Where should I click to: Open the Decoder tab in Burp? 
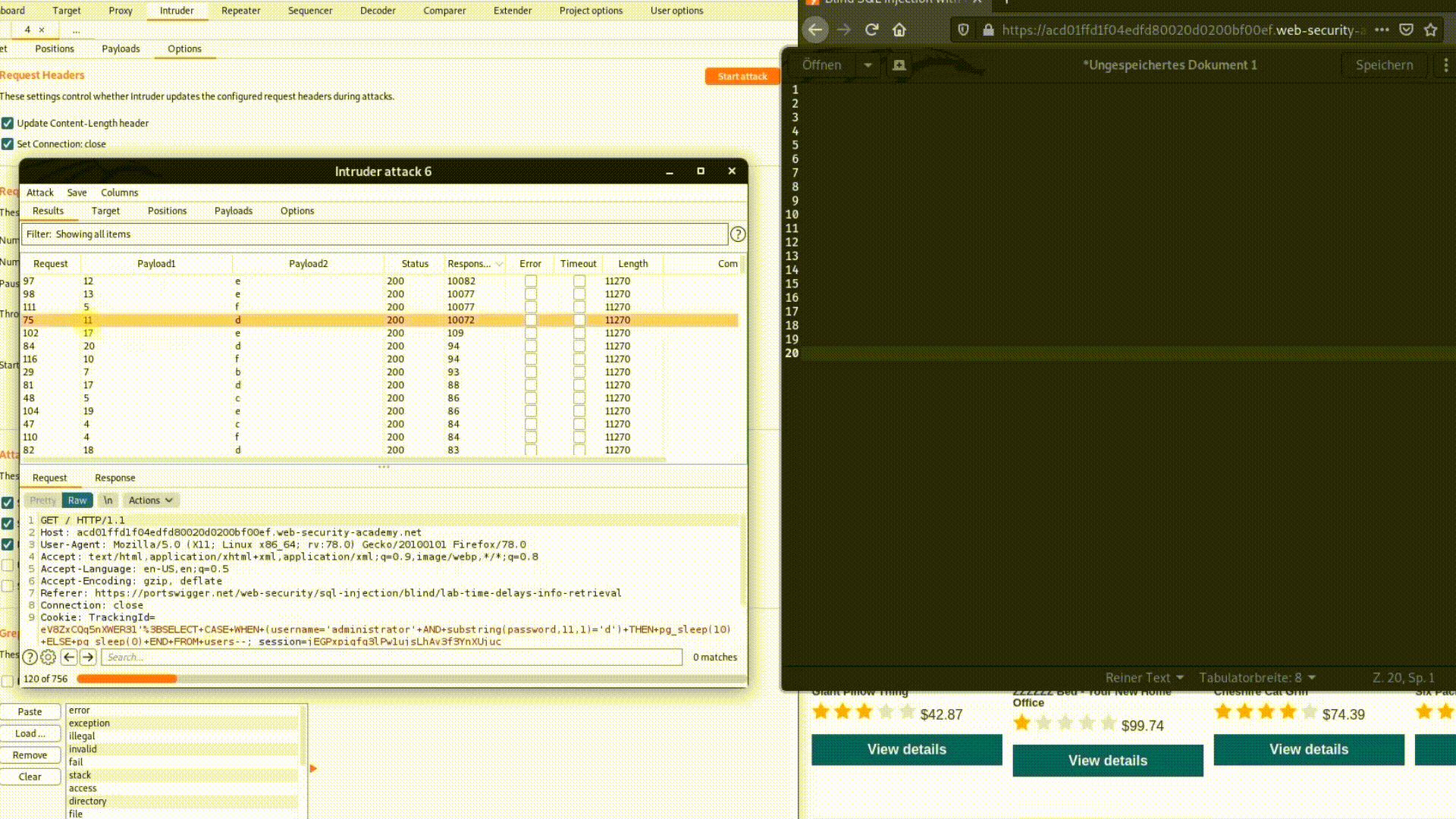(378, 11)
